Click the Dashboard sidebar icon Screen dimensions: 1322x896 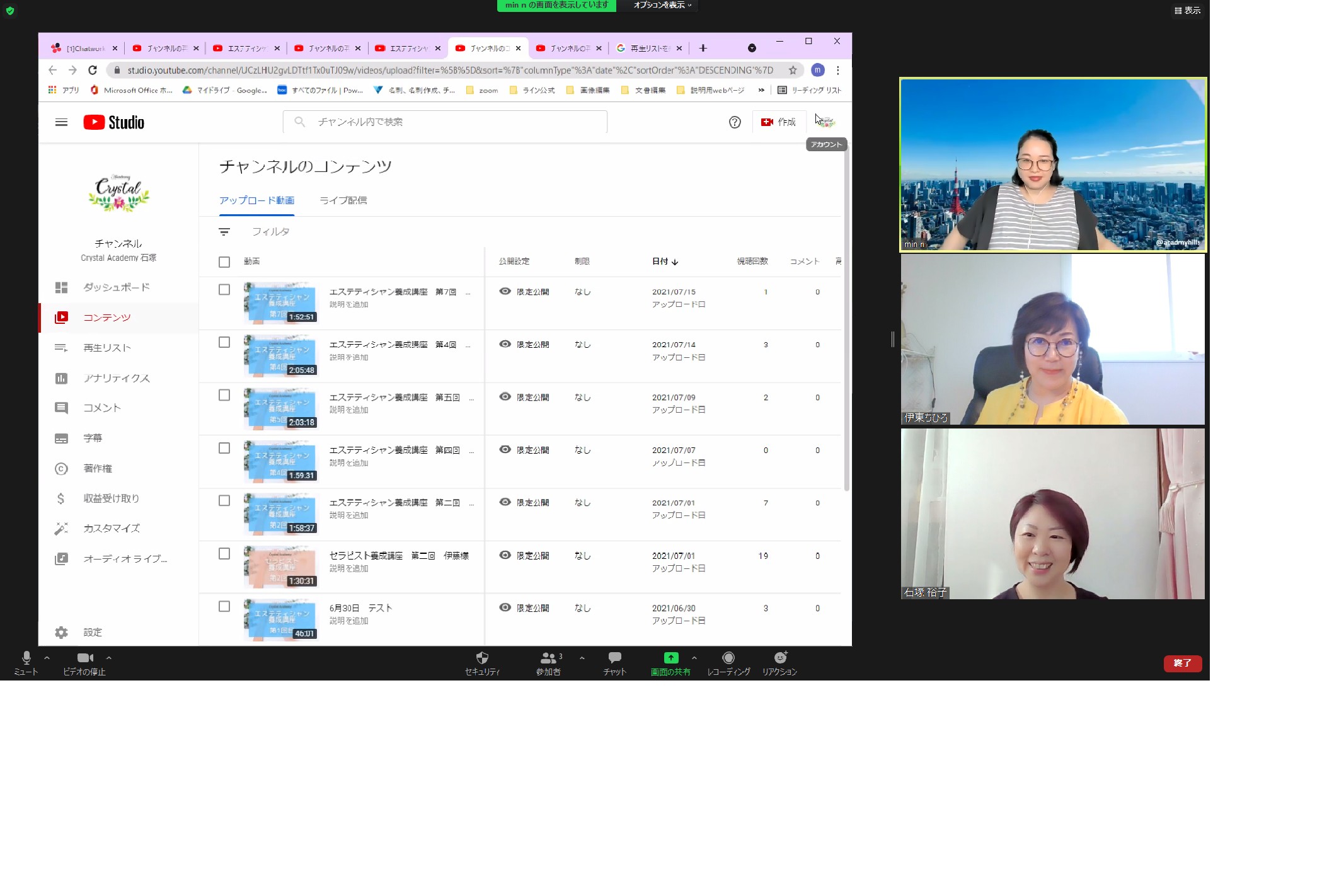(x=61, y=287)
